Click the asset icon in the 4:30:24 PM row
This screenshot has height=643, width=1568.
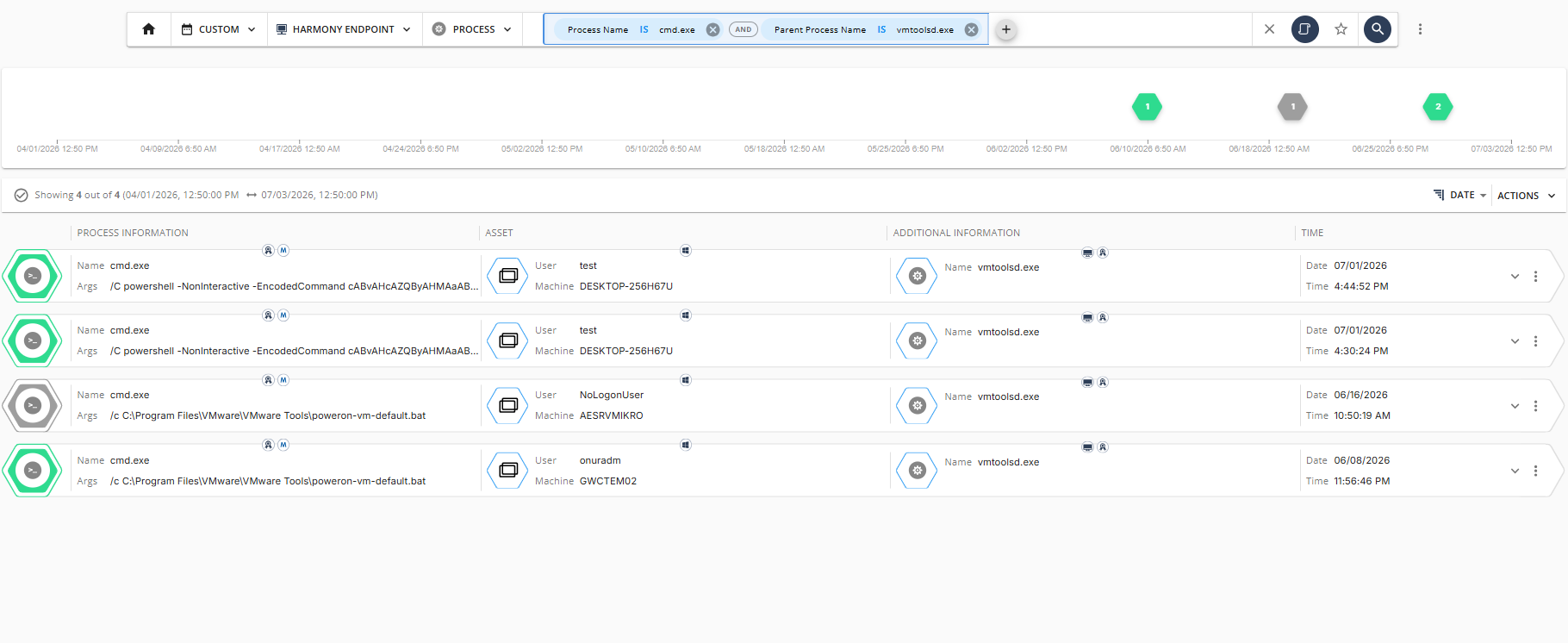tap(508, 340)
